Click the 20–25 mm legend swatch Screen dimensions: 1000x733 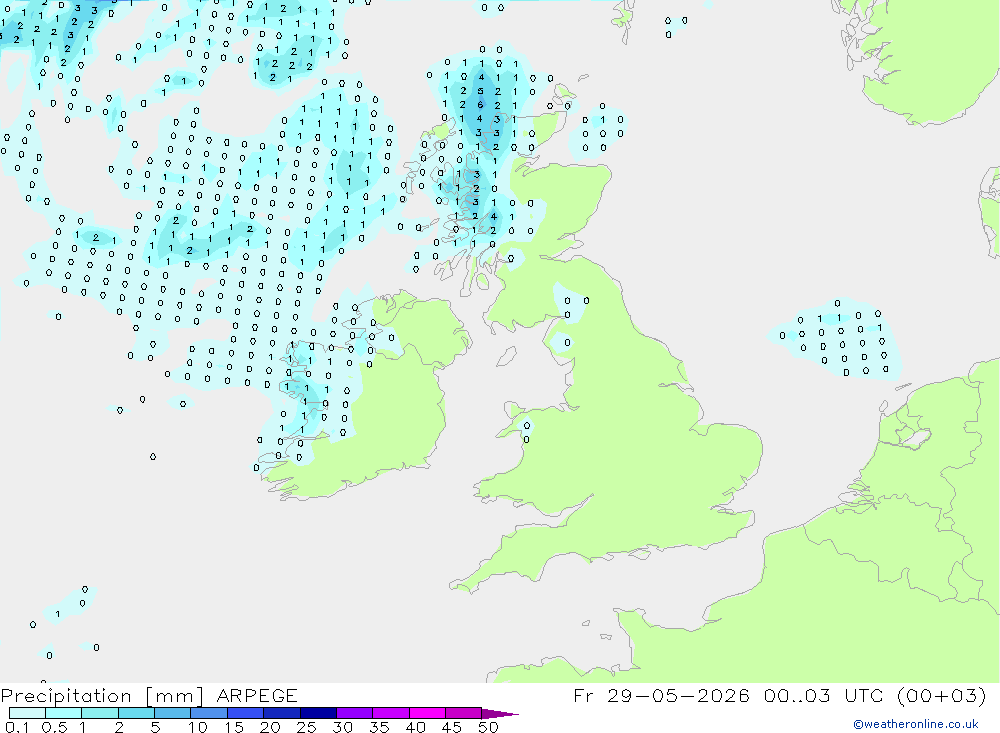pyautogui.click(x=282, y=713)
